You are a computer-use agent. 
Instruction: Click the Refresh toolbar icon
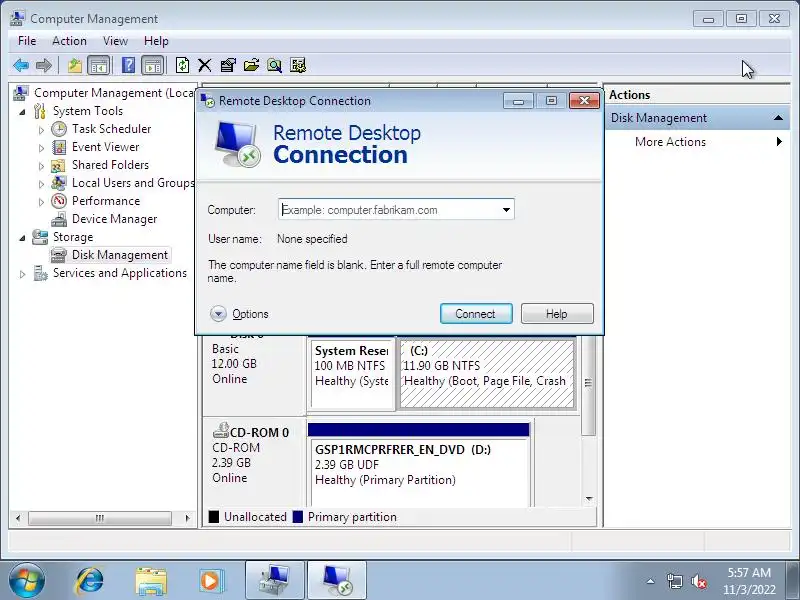click(182, 65)
